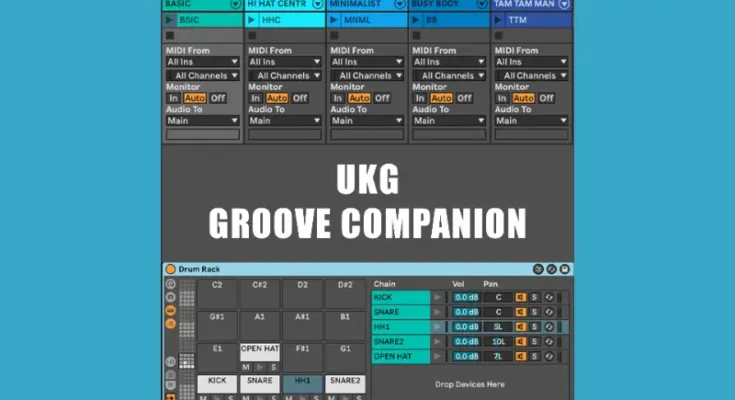Click the OPEN HAT chain volume field
This screenshot has height=400, width=735.
click(465, 356)
